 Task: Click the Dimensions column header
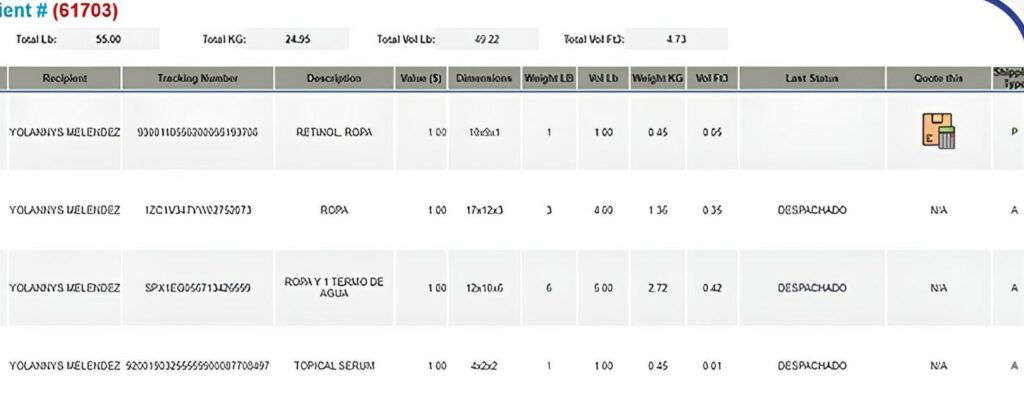(x=484, y=78)
